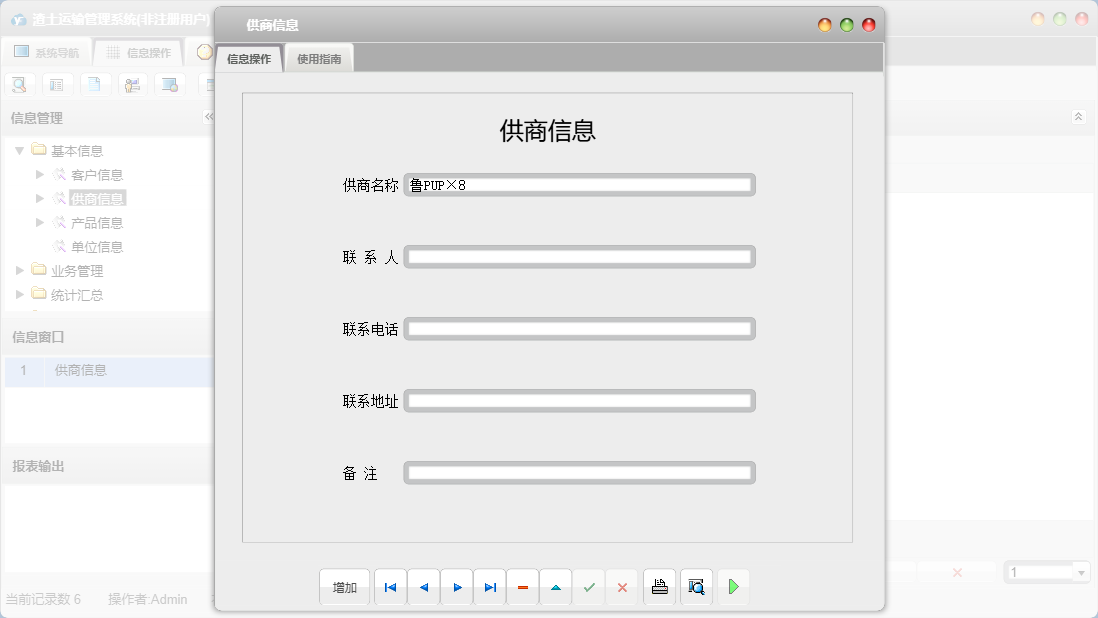Screen dimensions: 1098x618
Task: Confirm changes with the green checkmark
Action: [589, 587]
